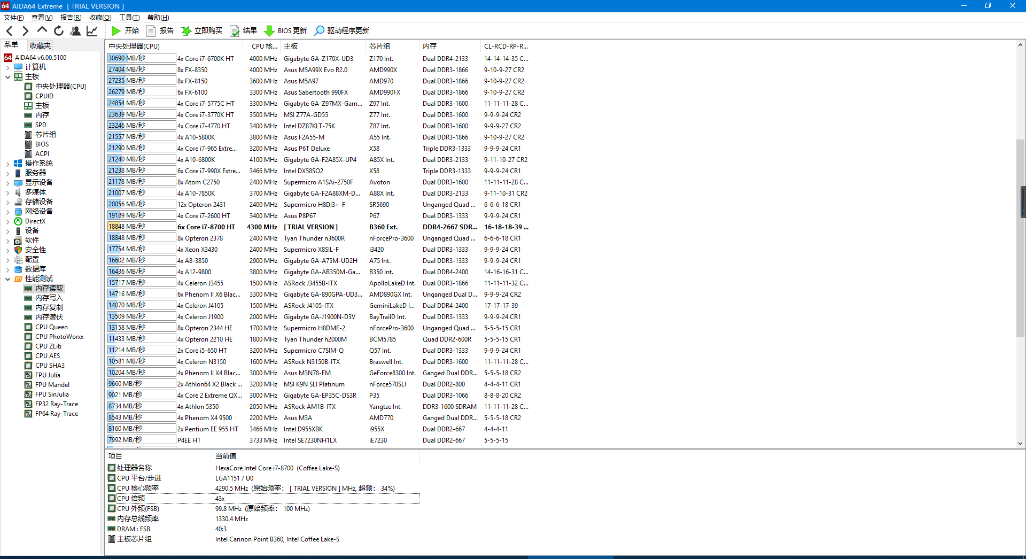
Task: Expand the 计算机 tree node
Action: coord(8,67)
